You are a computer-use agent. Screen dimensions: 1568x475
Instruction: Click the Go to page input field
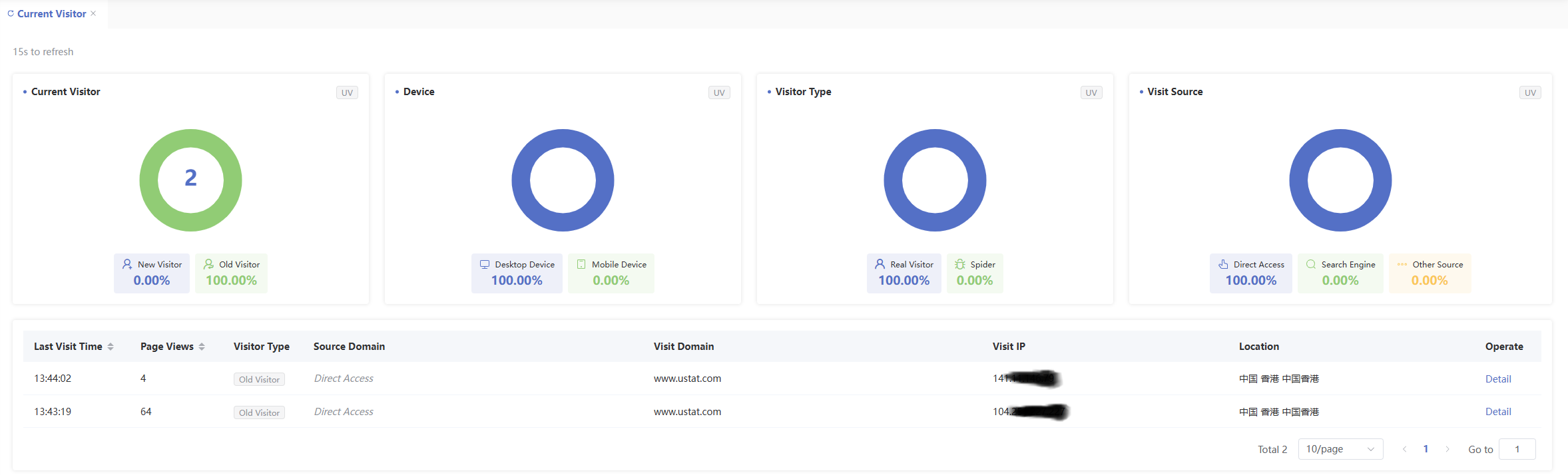pos(1516,449)
